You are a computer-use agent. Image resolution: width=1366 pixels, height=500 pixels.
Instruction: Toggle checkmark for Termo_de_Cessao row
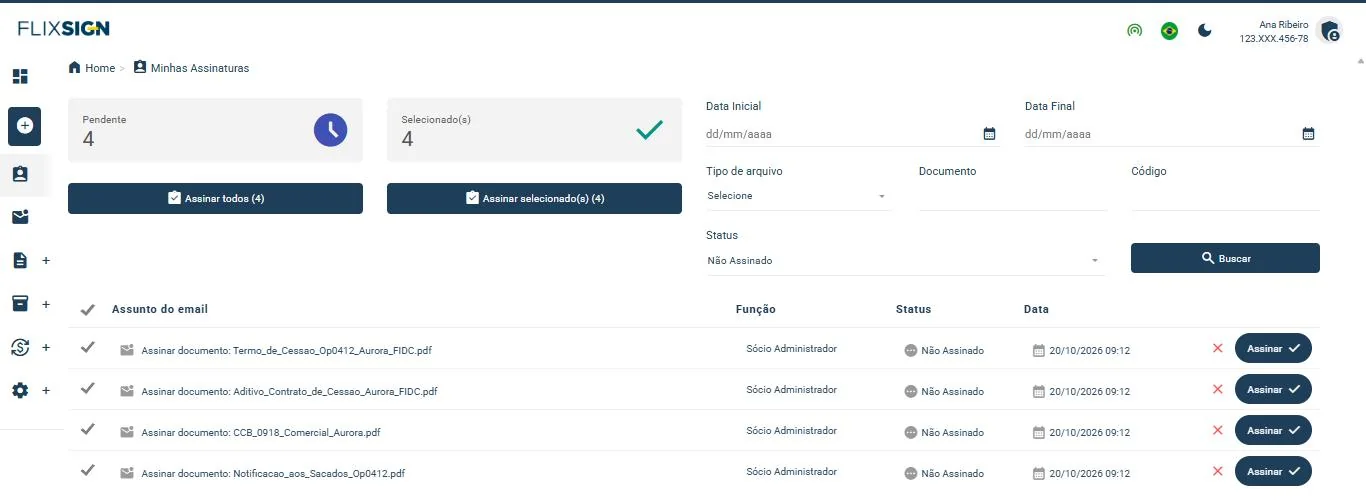tap(88, 347)
